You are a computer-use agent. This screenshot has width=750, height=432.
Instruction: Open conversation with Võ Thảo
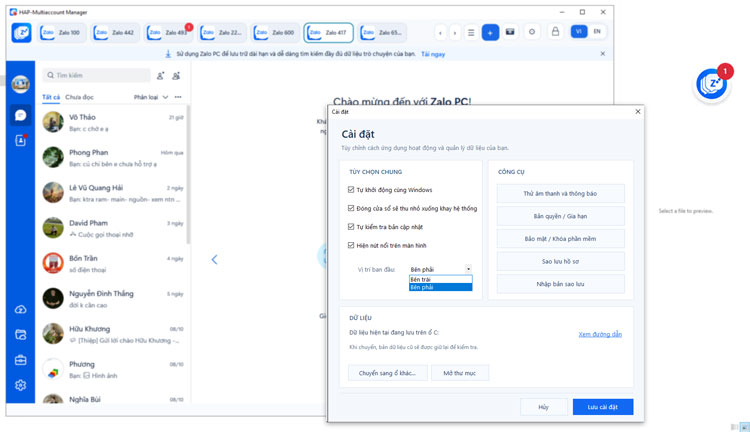click(113, 122)
